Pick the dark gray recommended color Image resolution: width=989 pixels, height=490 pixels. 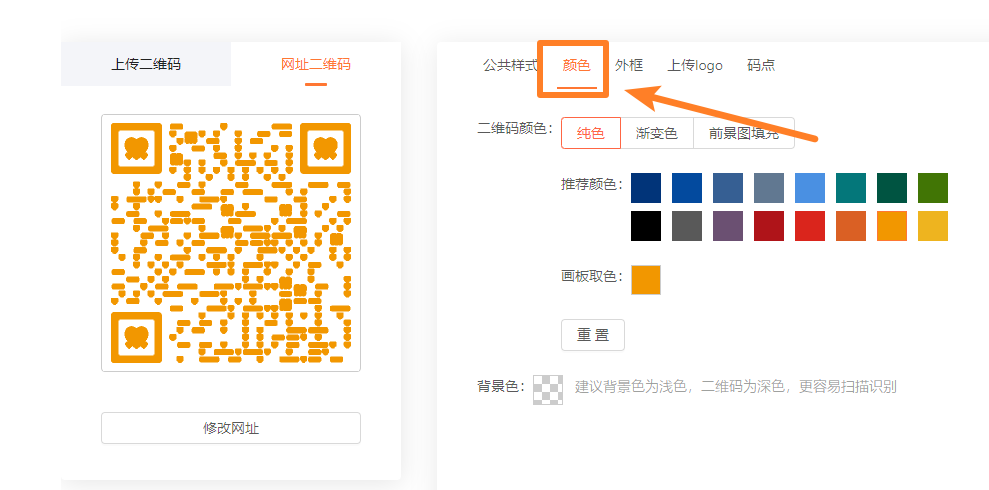coord(687,226)
